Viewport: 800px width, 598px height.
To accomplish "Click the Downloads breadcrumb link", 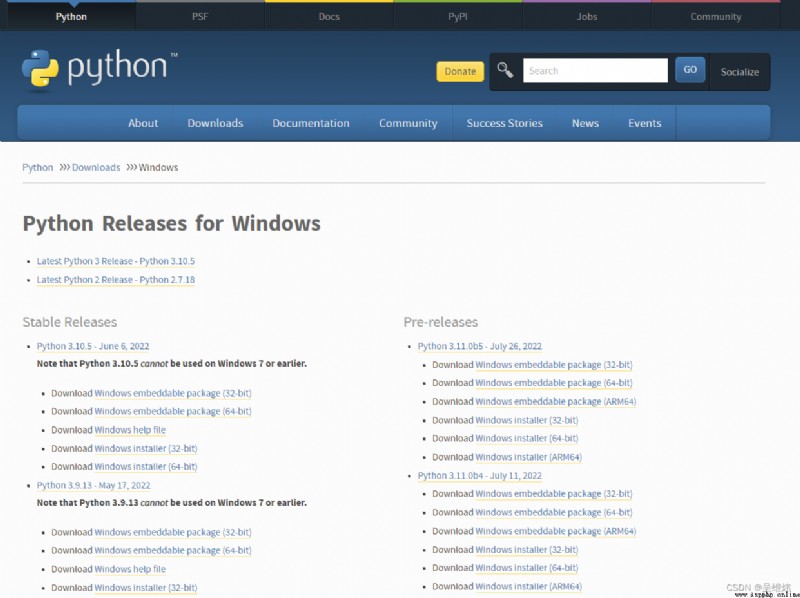I will coord(96,167).
